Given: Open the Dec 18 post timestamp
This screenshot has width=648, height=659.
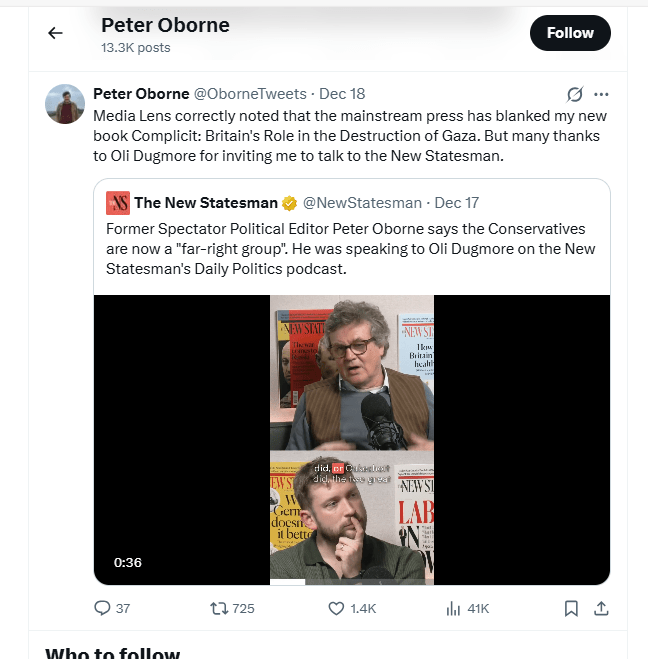Looking at the screenshot, I should click(342, 94).
